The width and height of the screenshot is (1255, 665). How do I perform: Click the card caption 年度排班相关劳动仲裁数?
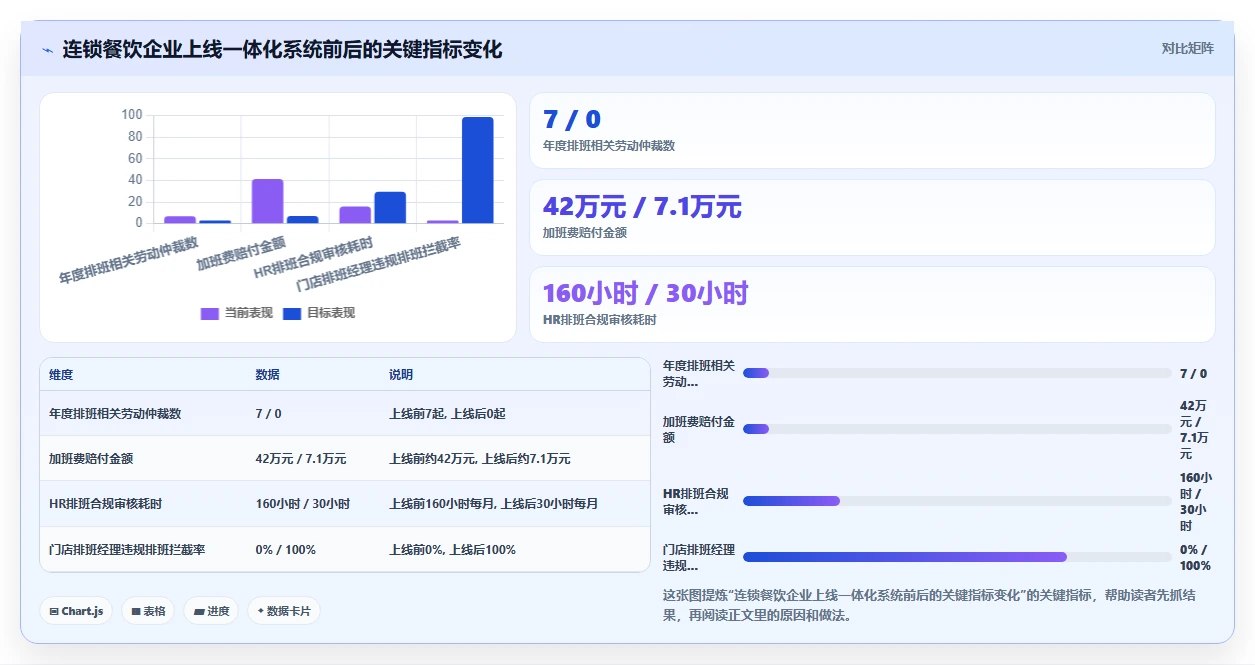pos(609,145)
